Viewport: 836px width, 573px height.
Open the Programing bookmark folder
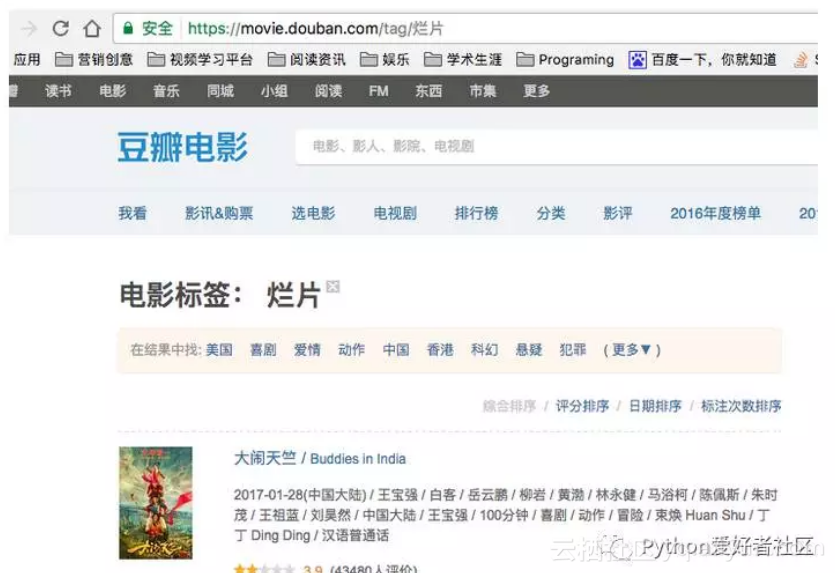[565, 59]
